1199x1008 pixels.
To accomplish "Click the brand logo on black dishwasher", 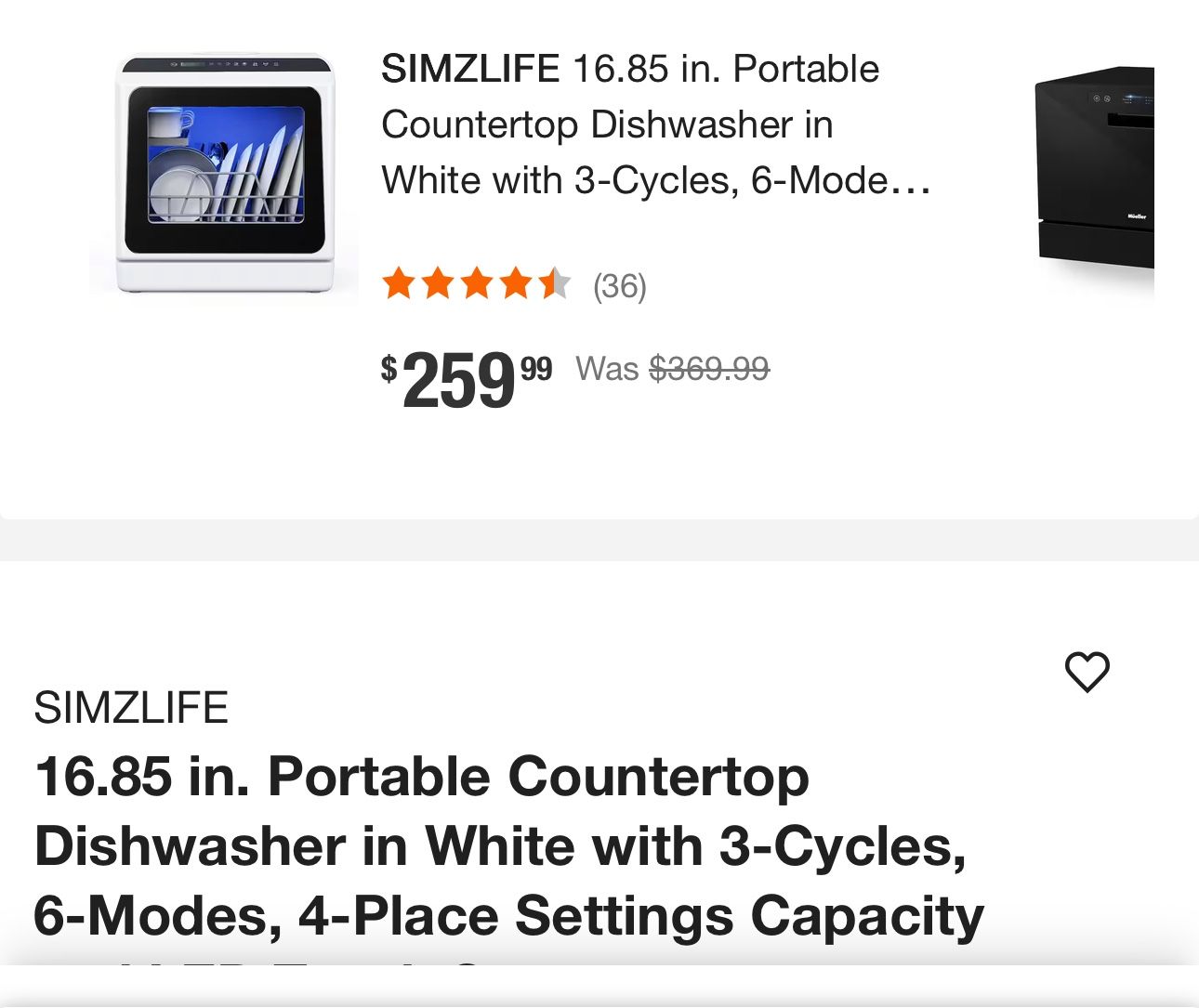I will point(1137,216).
